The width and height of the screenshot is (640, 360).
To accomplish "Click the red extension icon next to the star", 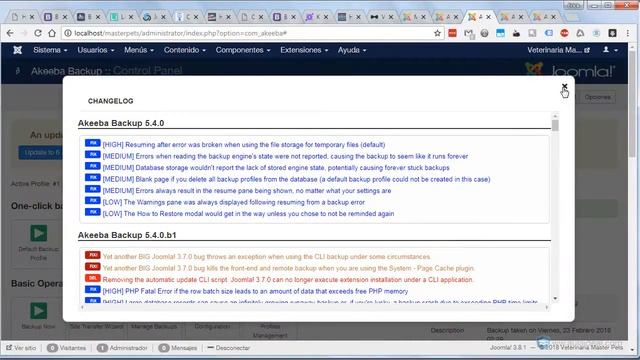I will point(452,33).
